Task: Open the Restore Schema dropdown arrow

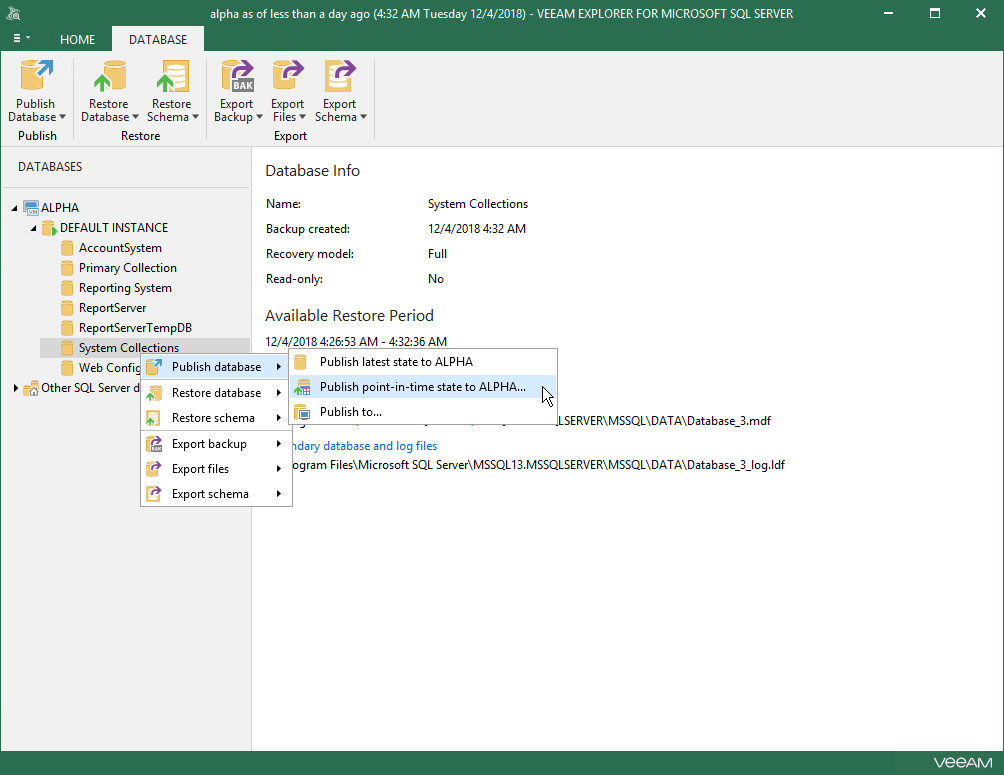Action: tap(195, 117)
